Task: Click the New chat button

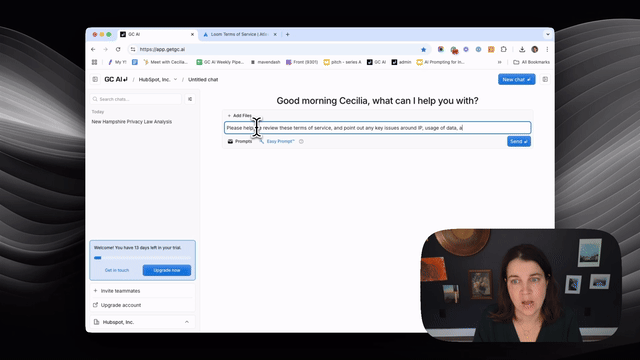Action: pos(516,79)
